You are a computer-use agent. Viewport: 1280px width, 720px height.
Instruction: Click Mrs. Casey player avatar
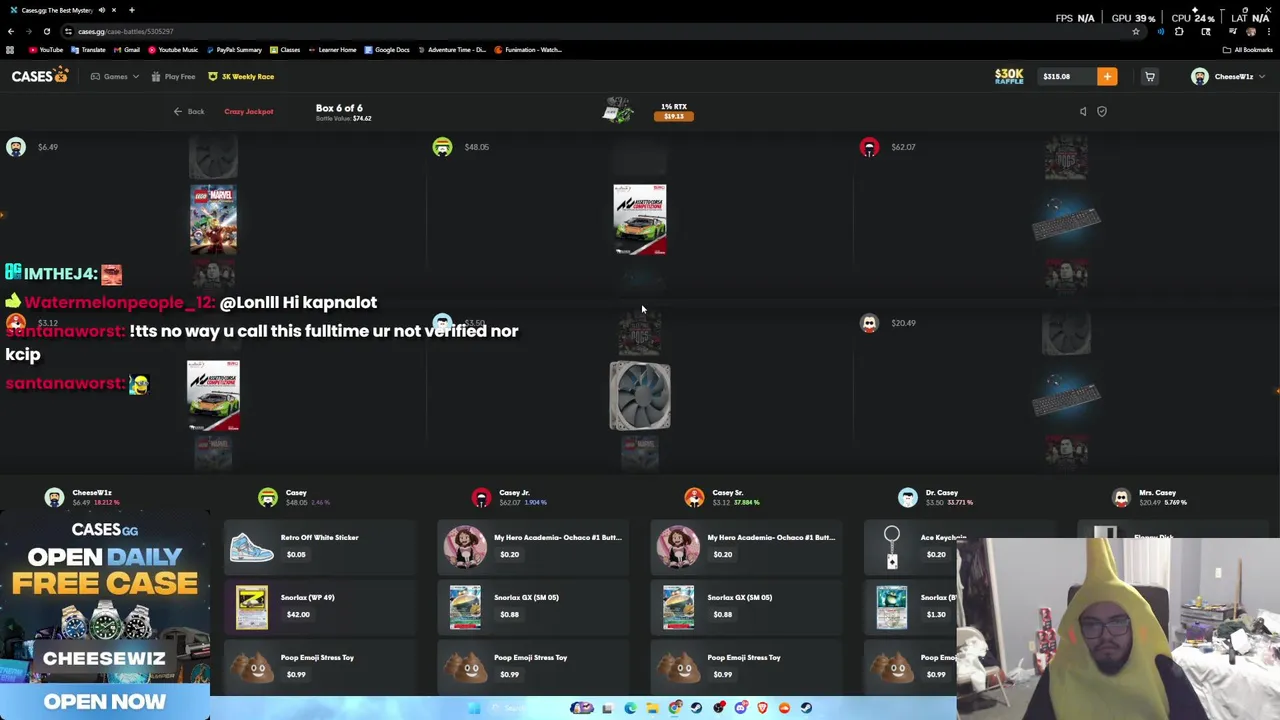(x=1121, y=497)
